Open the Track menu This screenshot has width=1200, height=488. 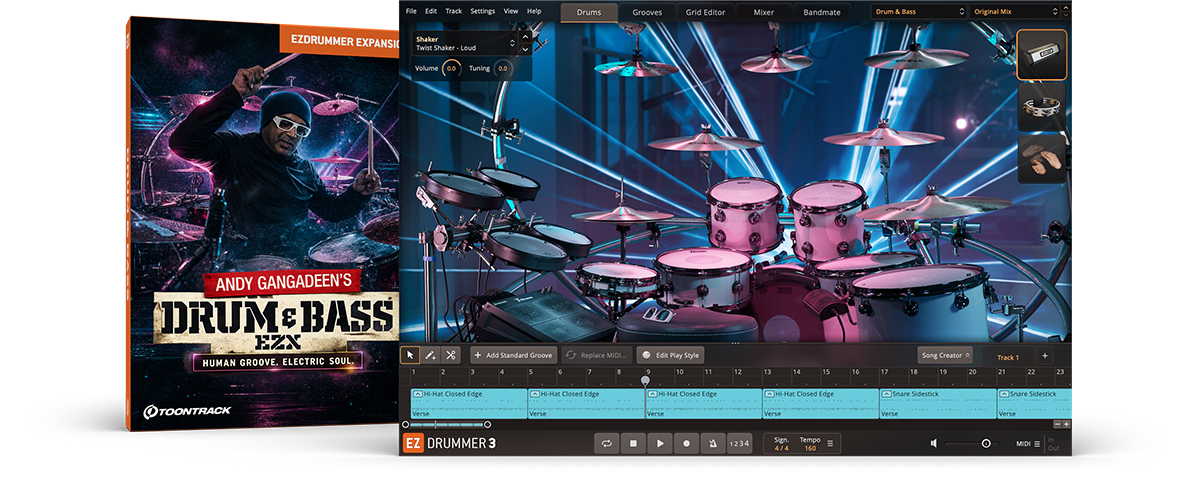click(454, 11)
